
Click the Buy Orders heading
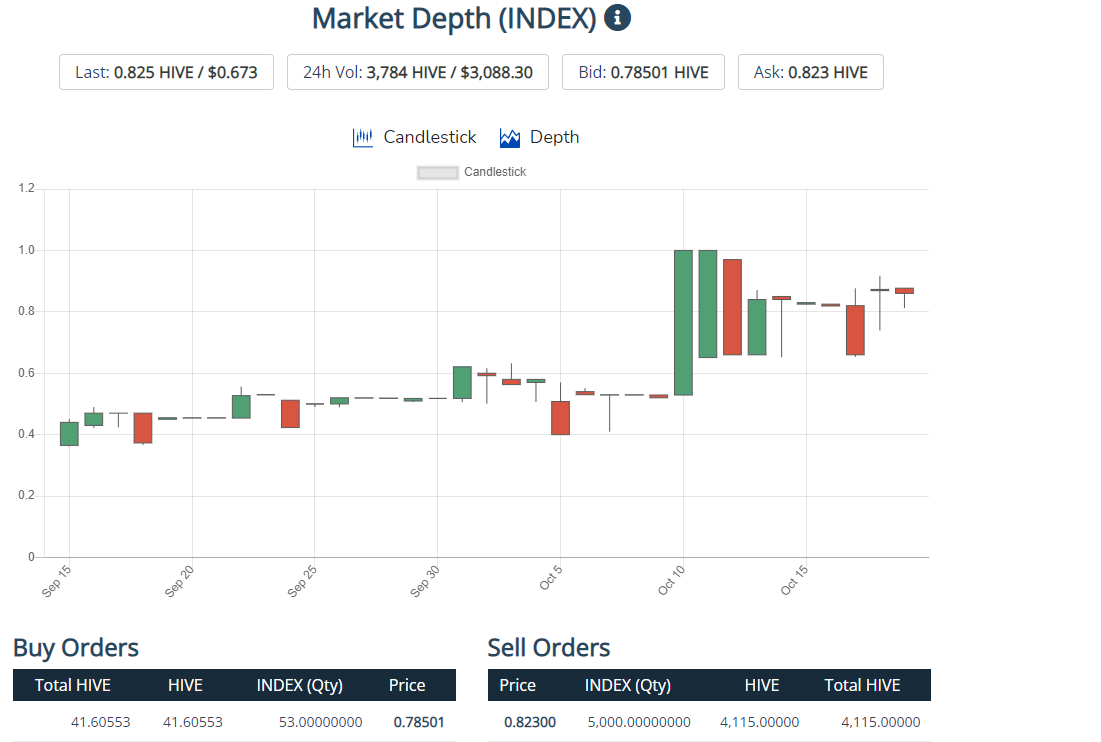pos(76,648)
